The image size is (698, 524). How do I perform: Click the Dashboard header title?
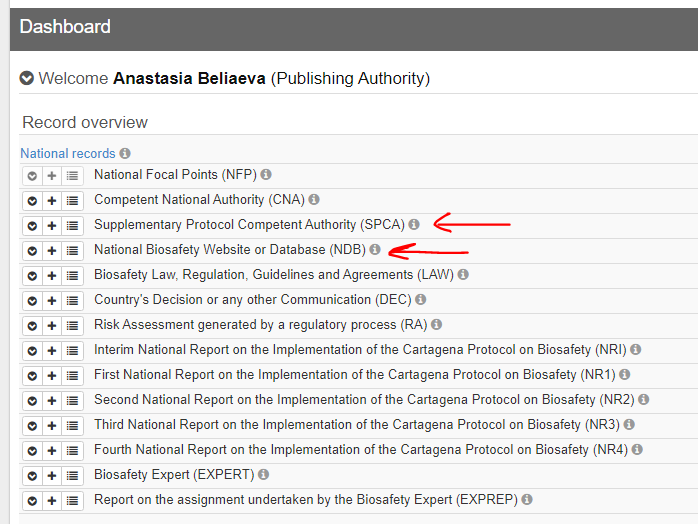pyautogui.click(x=65, y=27)
